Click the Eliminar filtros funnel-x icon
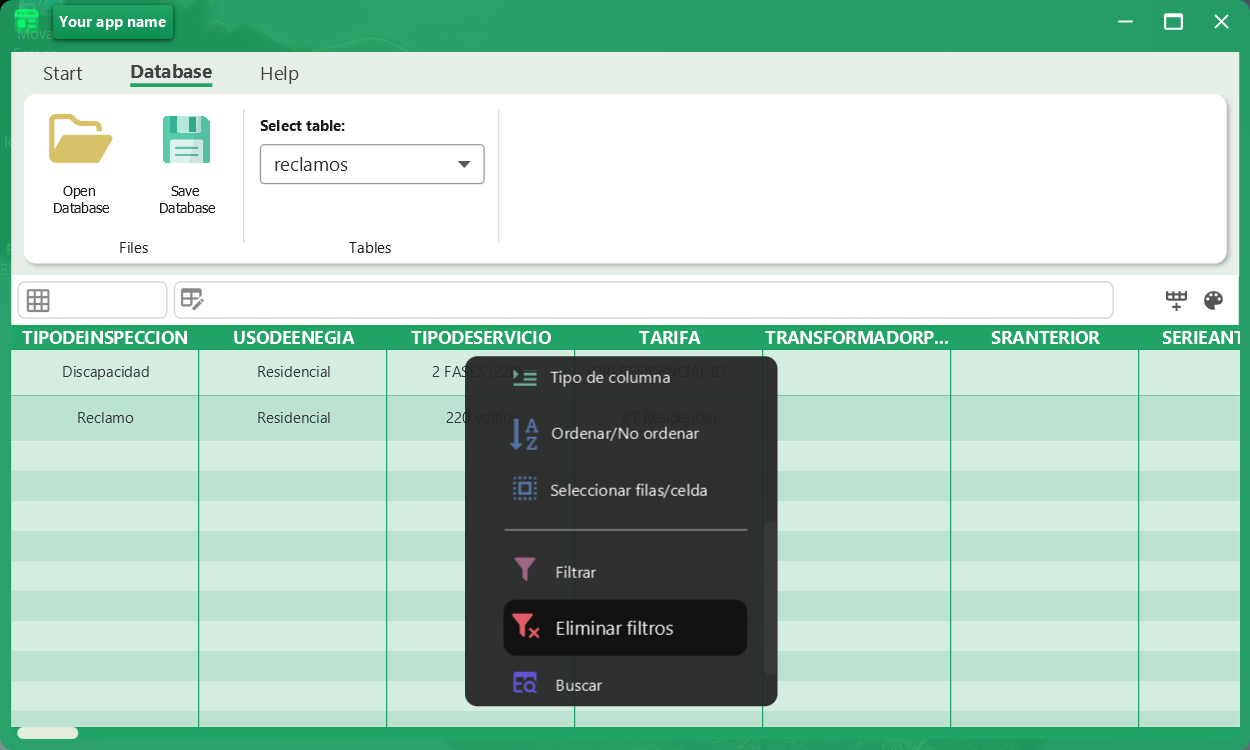The image size is (1250, 750). point(526,627)
